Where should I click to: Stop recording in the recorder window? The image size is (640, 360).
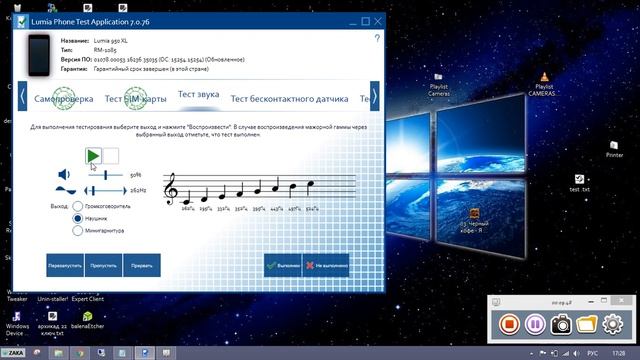[509, 324]
